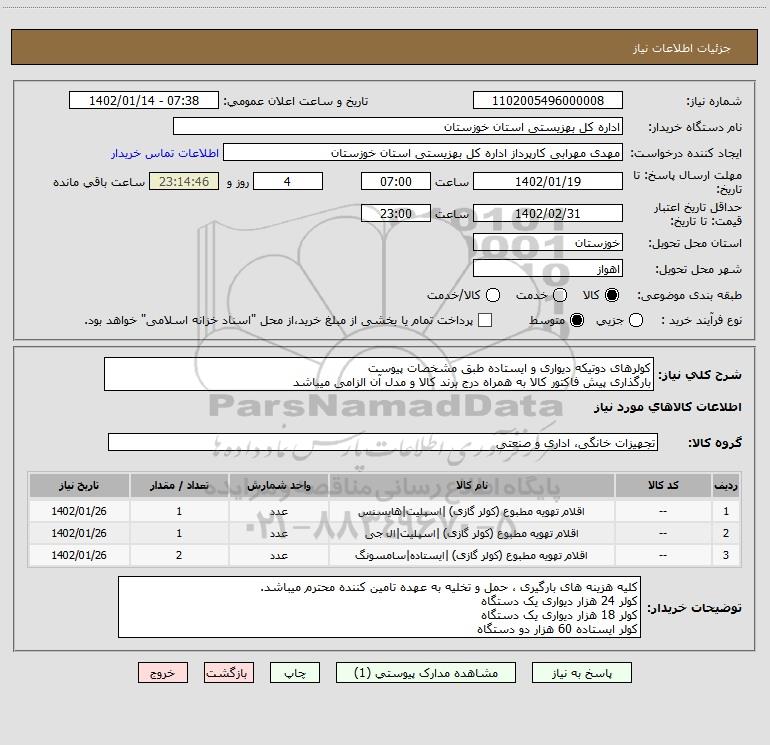This screenshot has height=745, width=770.
Task: Click quantity 2 in row 3
Action: 179,555
